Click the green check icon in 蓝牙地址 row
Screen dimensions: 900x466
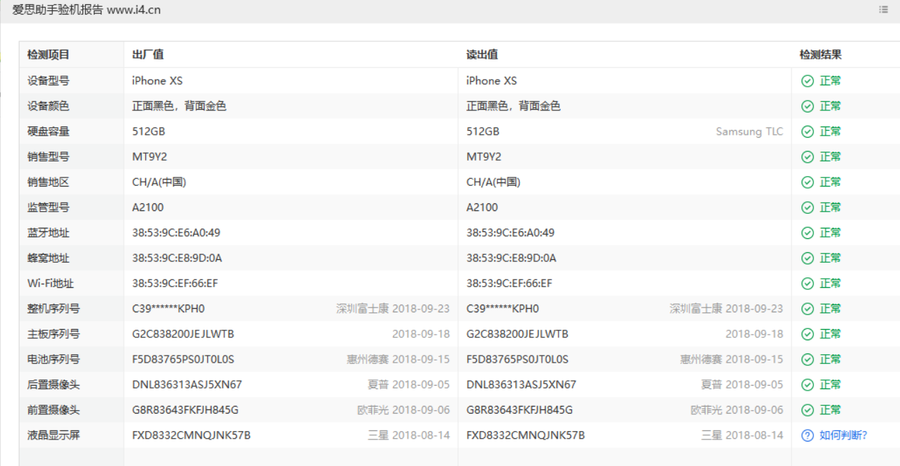pos(808,232)
